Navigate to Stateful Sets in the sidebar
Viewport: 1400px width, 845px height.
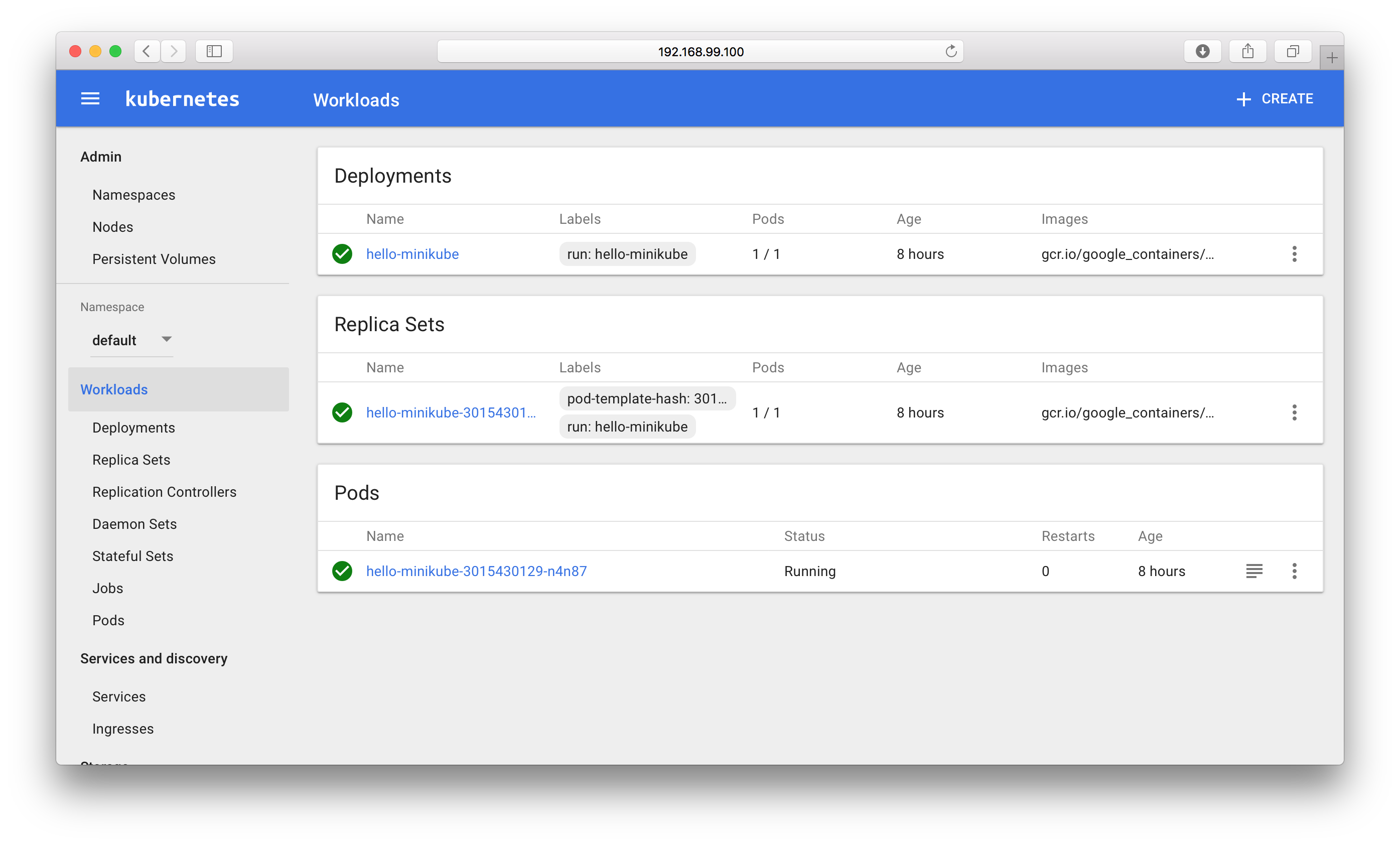click(x=132, y=556)
